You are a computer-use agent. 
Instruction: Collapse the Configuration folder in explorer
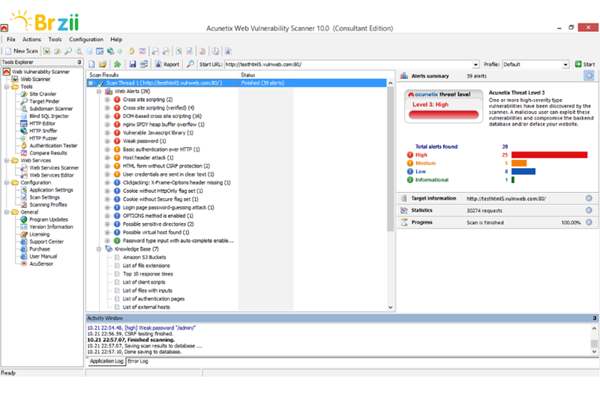[x=7, y=183]
